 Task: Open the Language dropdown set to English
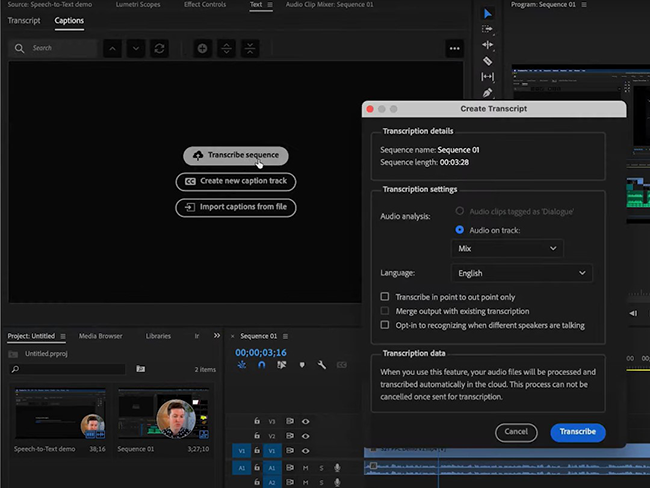521,273
